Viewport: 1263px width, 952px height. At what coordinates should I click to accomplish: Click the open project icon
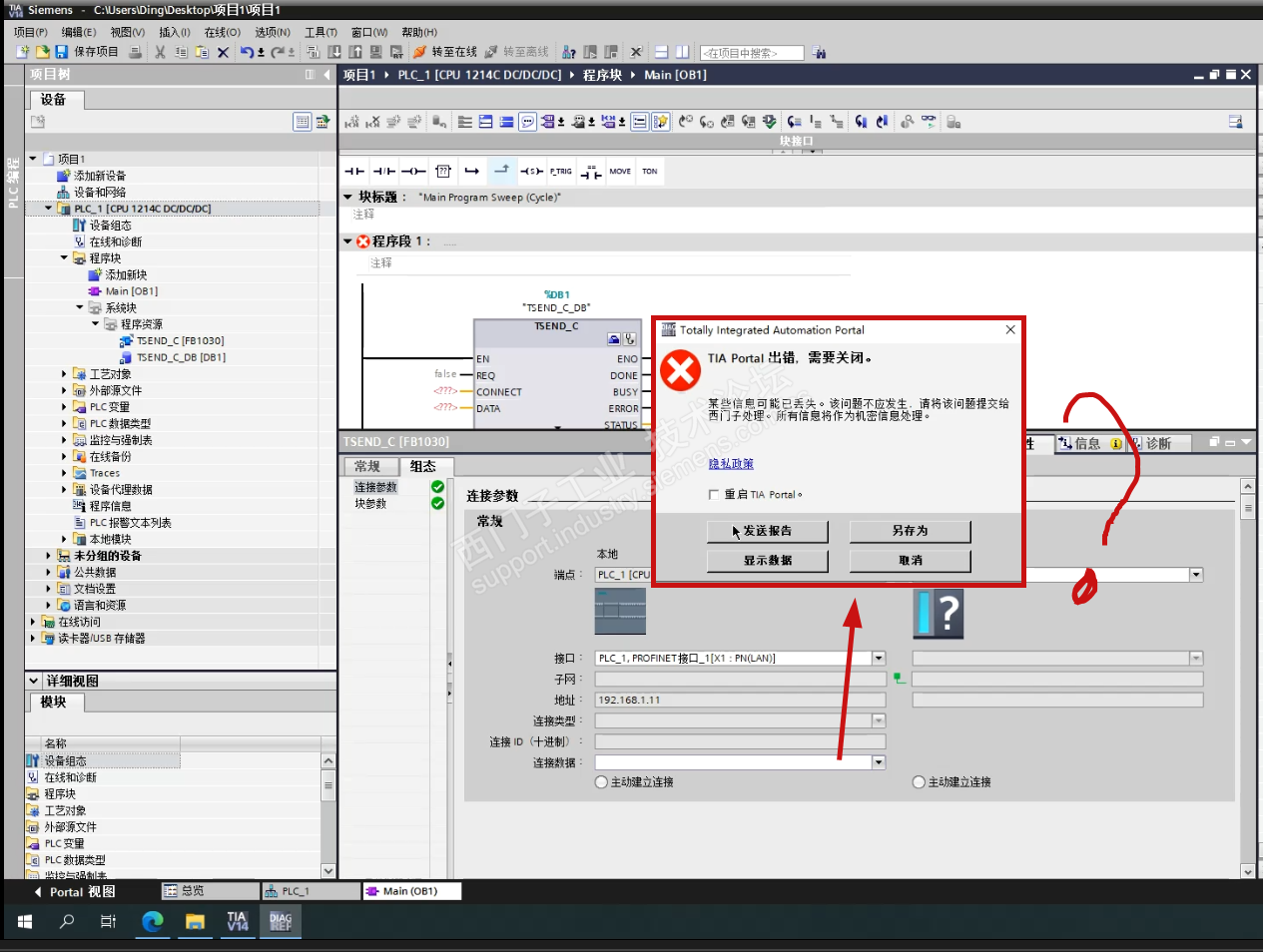coord(42,52)
